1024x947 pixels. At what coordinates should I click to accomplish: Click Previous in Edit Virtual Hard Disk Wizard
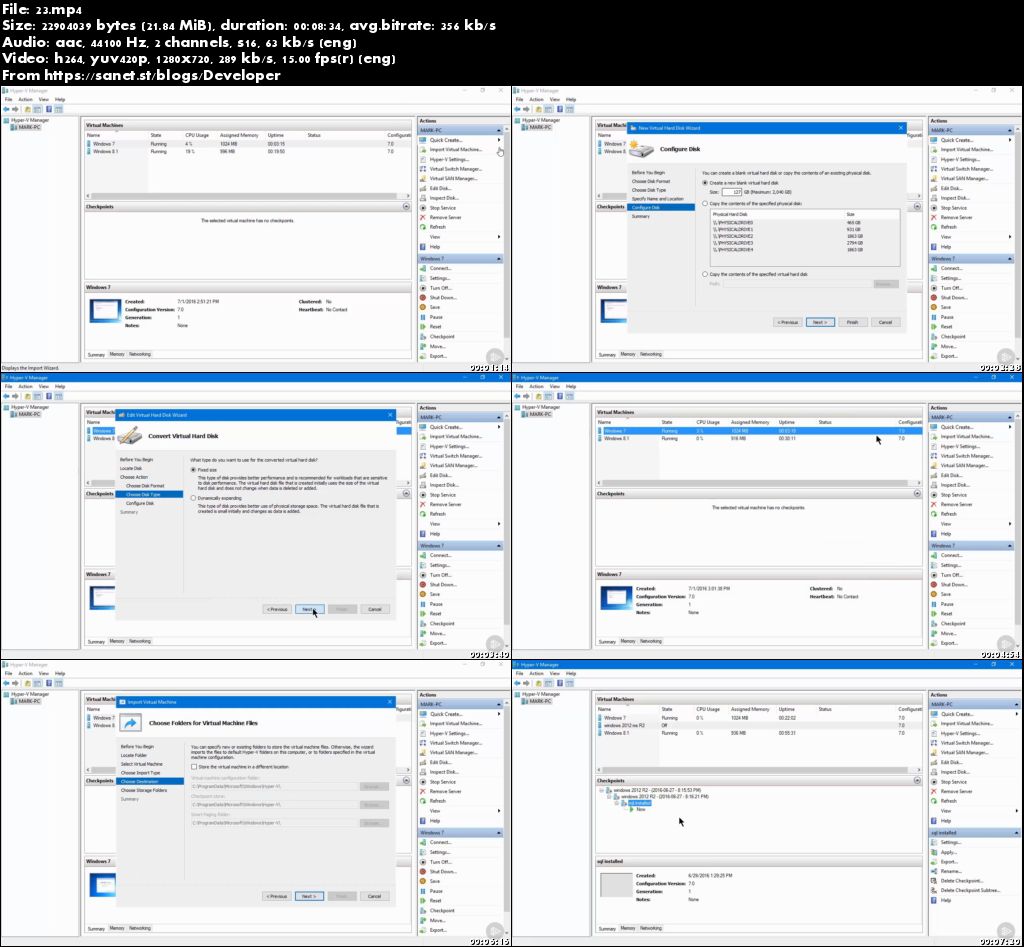[277, 609]
